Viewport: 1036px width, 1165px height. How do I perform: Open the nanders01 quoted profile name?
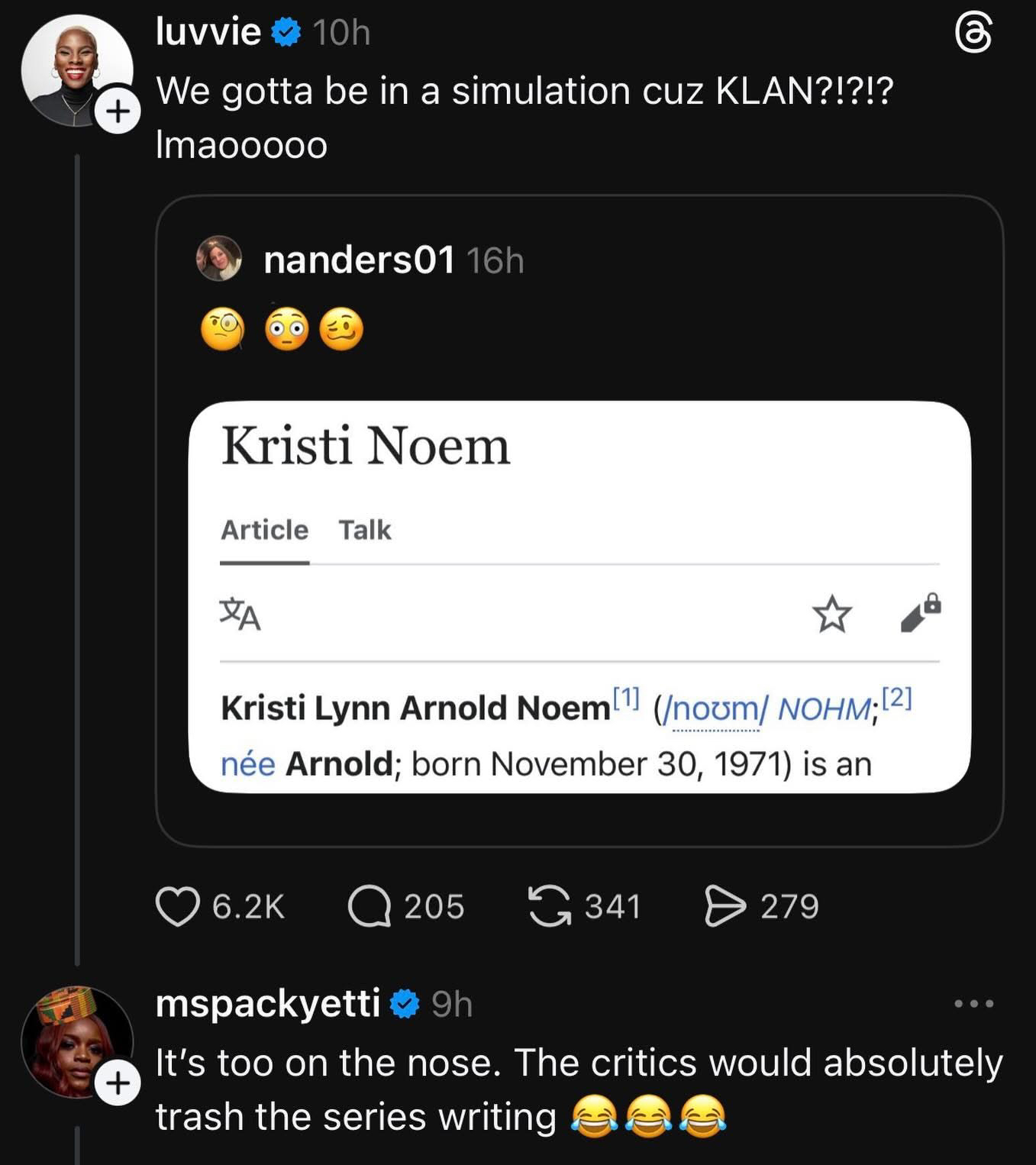coord(359,260)
